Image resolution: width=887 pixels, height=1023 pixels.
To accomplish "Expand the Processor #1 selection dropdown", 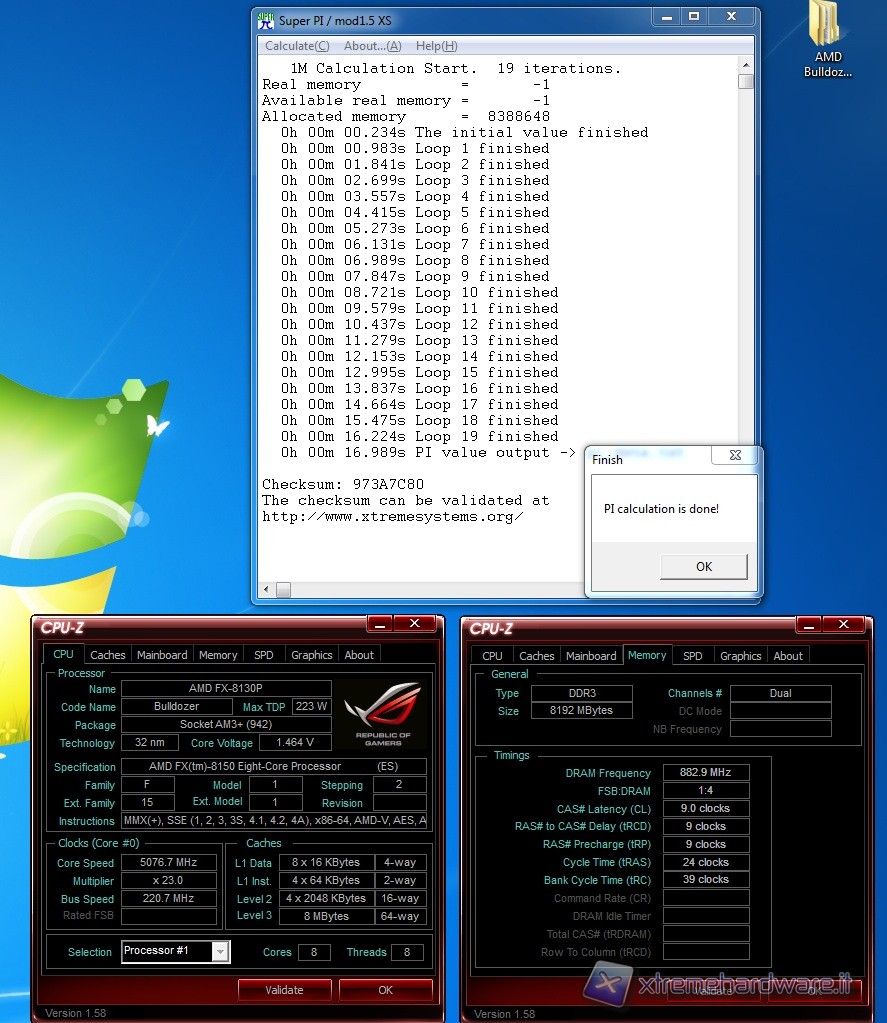I will pyautogui.click(x=219, y=951).
